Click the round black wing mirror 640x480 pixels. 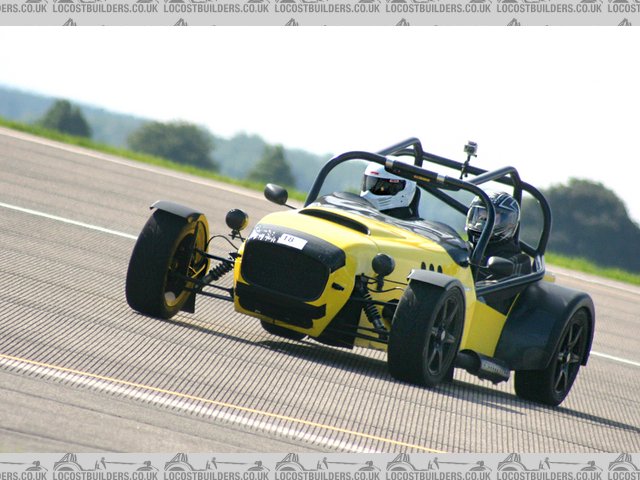pos(276,194)
